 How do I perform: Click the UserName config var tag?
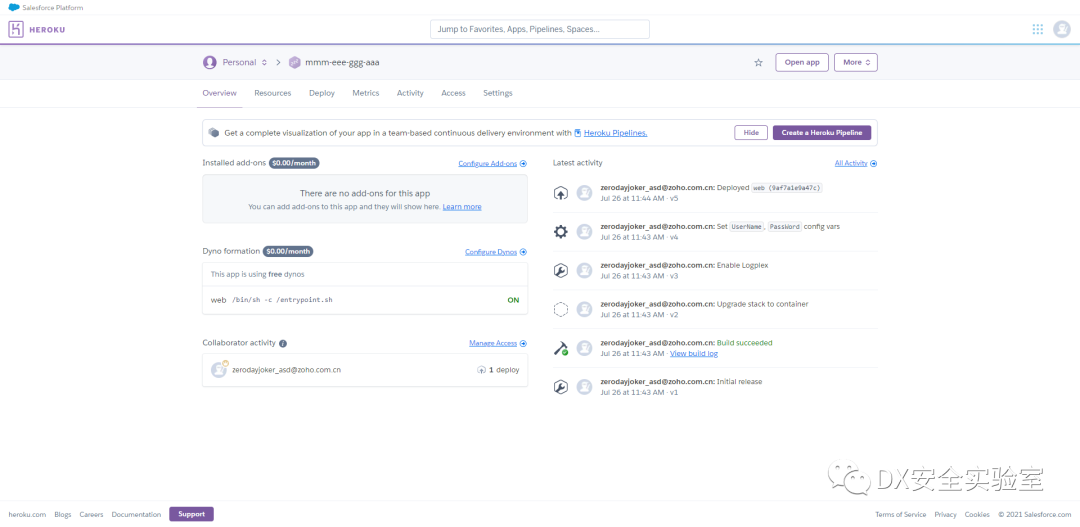click(747, 226)
